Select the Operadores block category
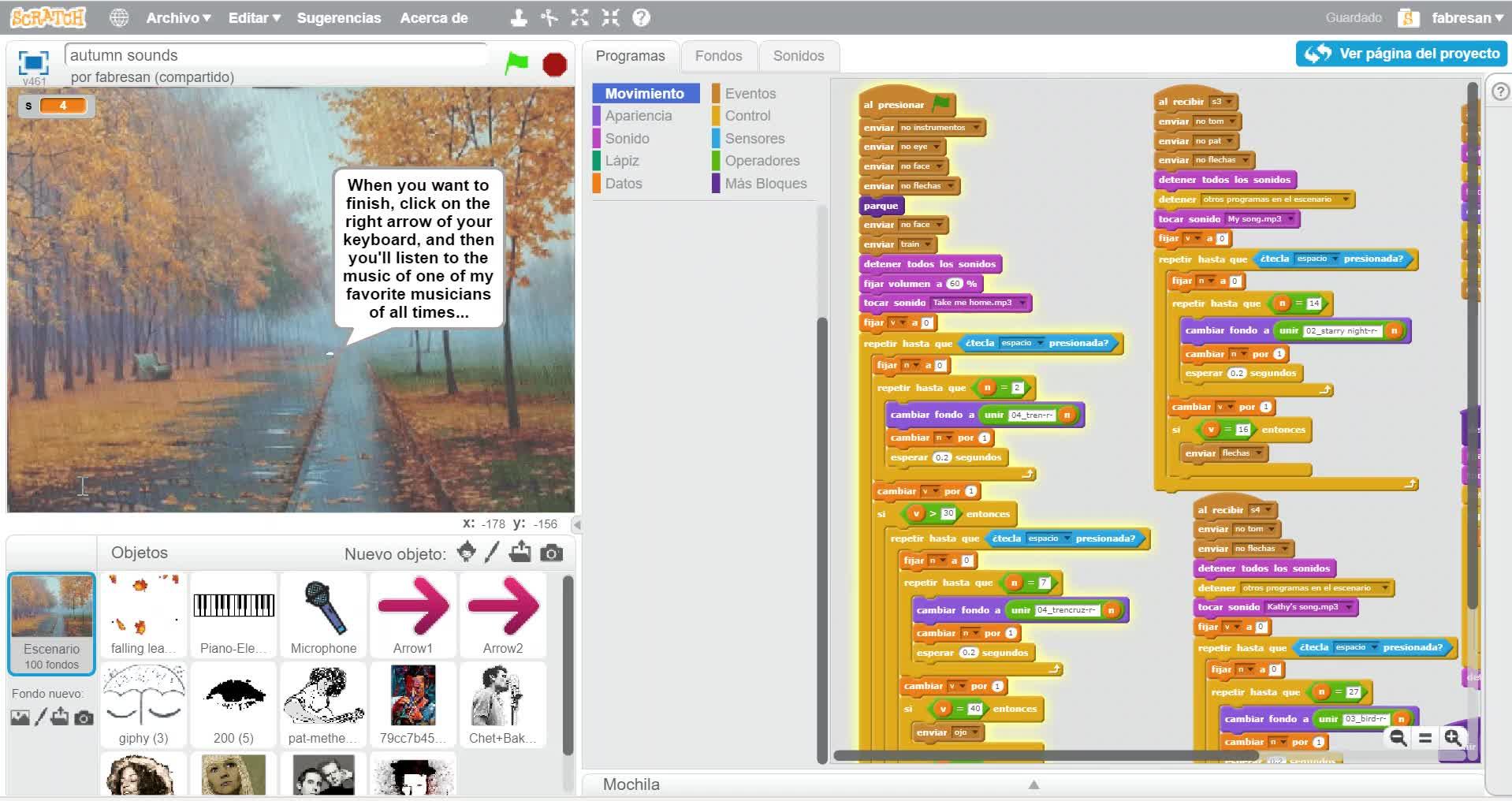The height and width of the screenshot is (801, 1512). 762,161
